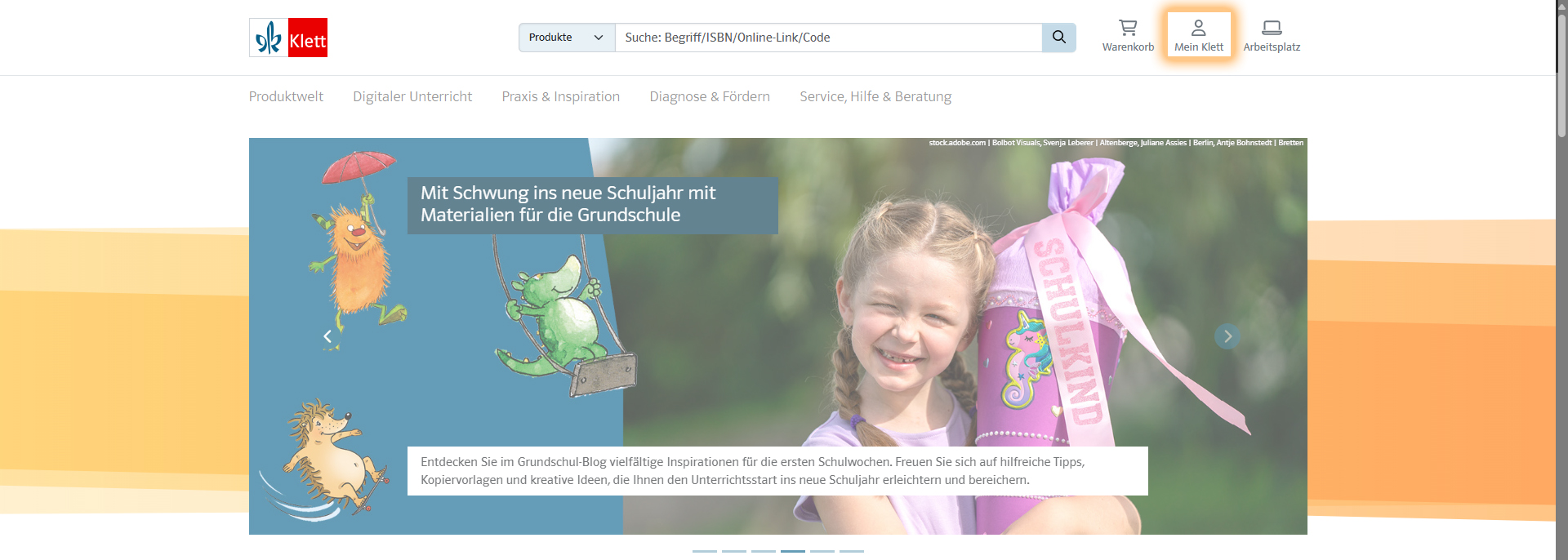
Task: Open the Digitaler Unterricht menu
Action: 412,96
